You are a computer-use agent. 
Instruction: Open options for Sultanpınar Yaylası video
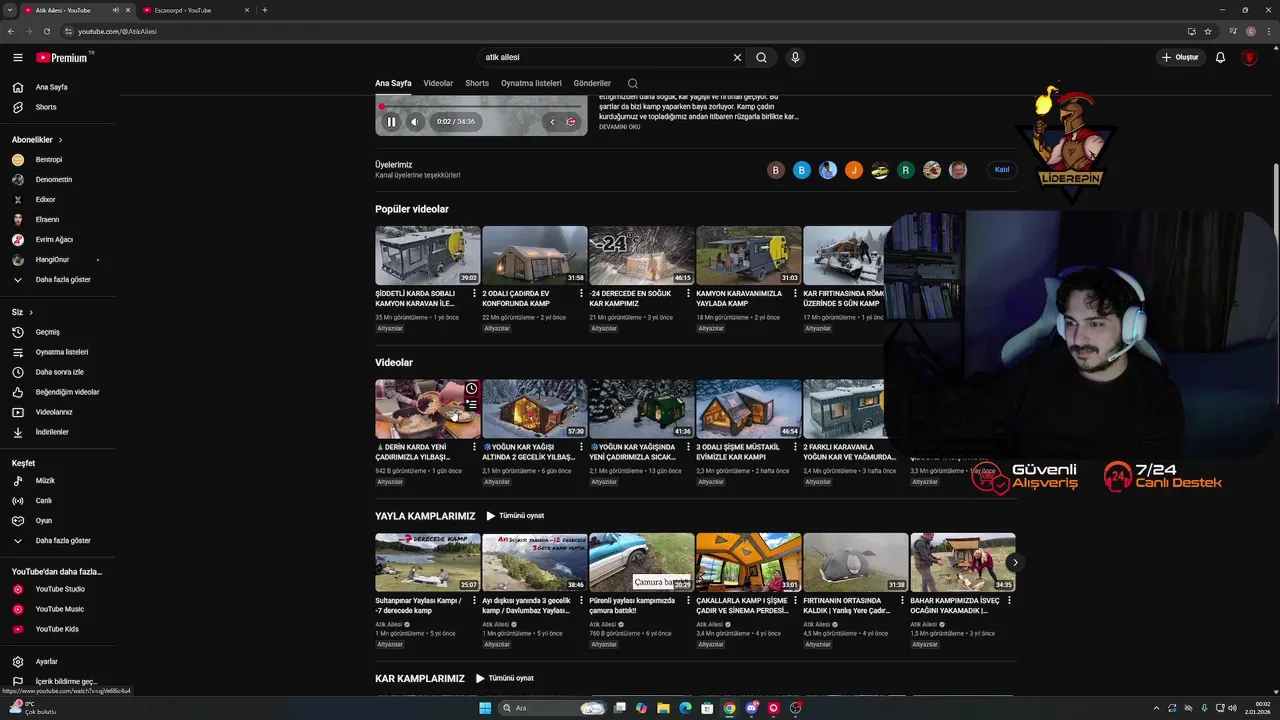click(x=474, y=601)
